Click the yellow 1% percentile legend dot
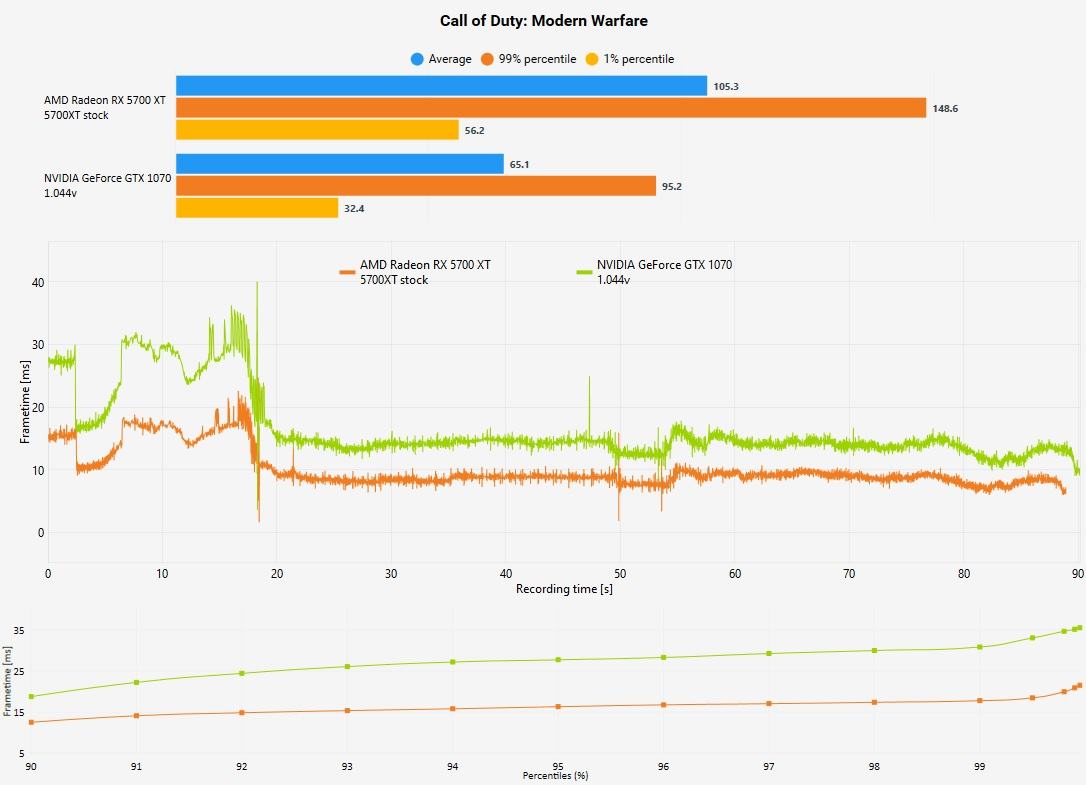The height and width of the screenshot is (785, 1086). click(x=592, y=59)
